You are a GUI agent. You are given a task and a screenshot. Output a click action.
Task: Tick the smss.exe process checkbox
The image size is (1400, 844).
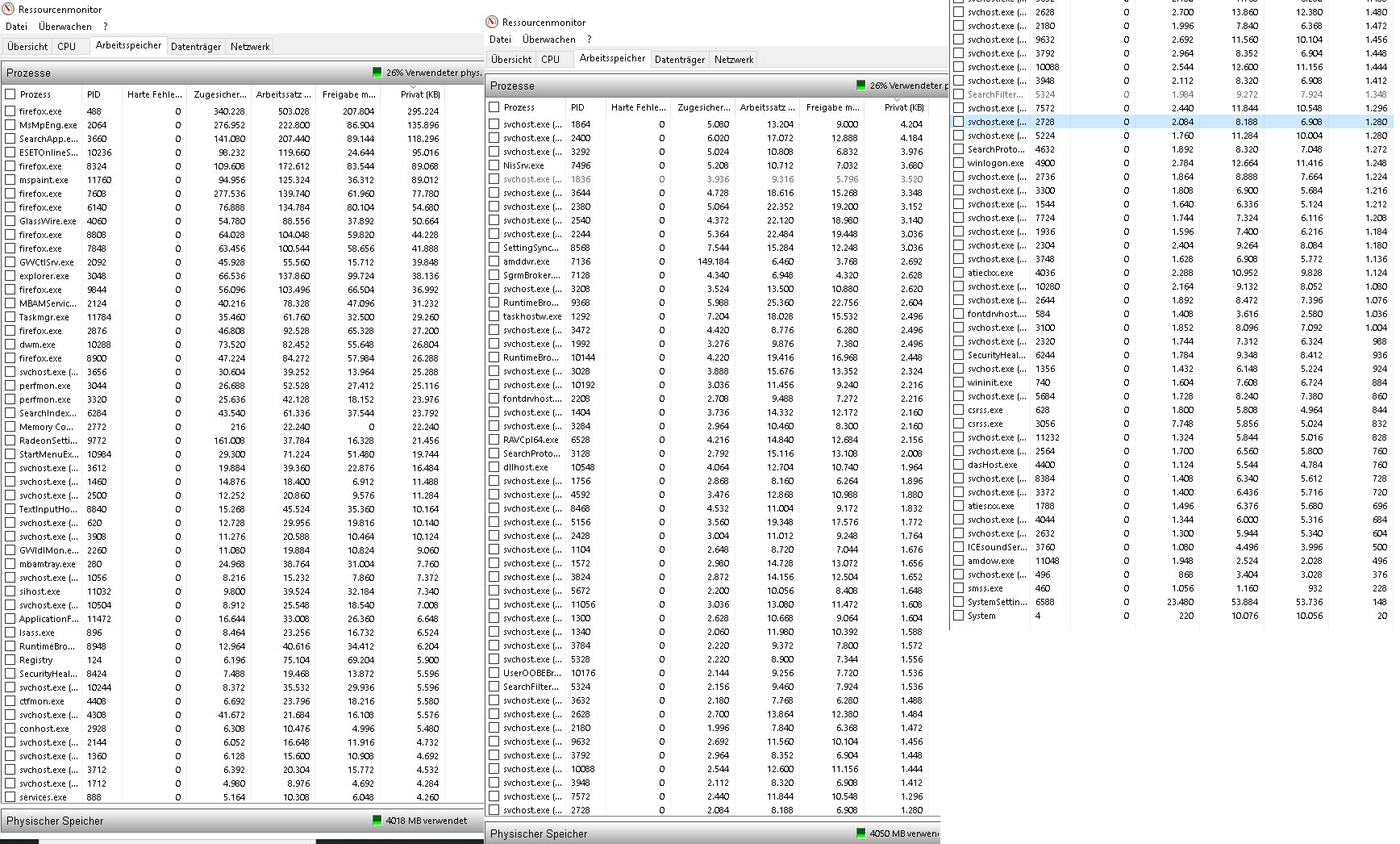959,588
